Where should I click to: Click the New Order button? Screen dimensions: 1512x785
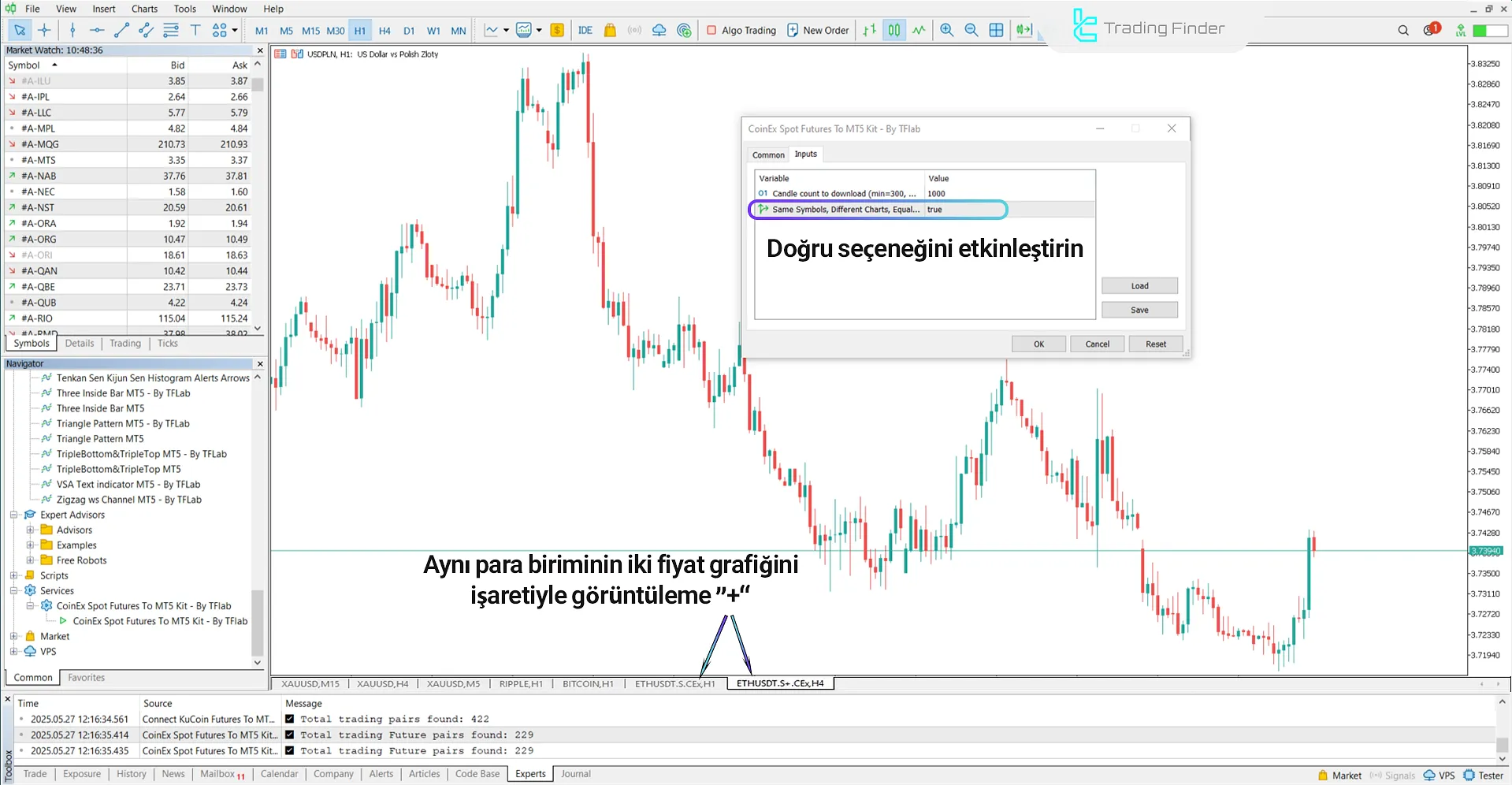tap(818, 30)
